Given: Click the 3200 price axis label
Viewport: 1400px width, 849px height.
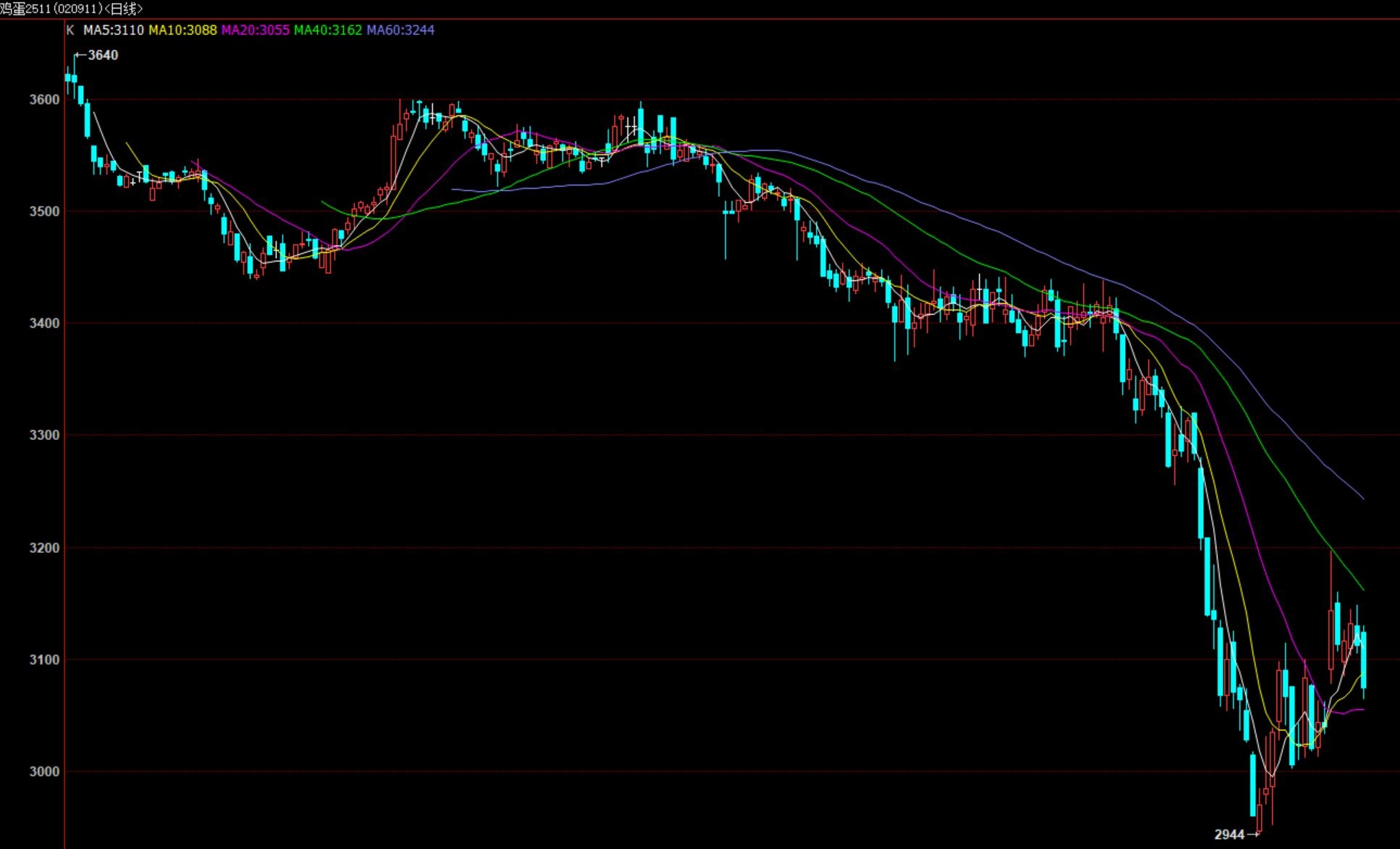Looking at the screenshot, I should coord(44,548).
